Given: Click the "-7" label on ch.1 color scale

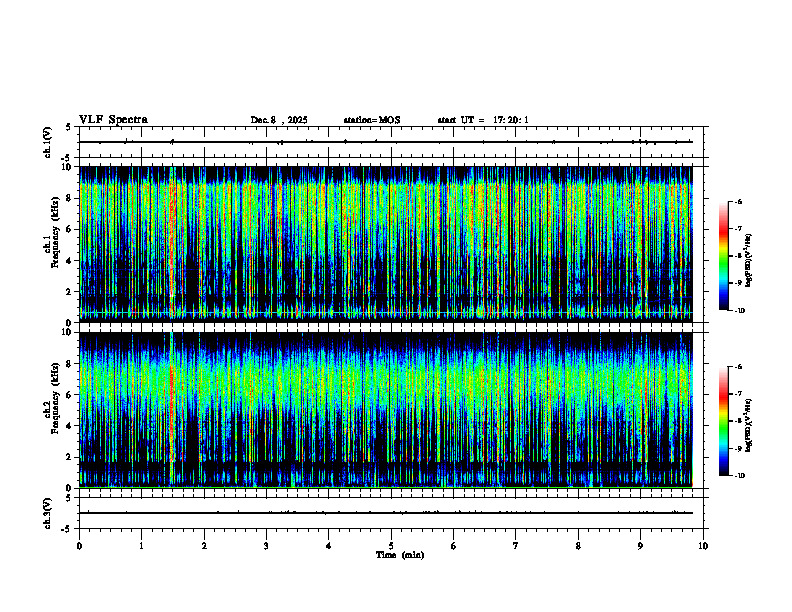Looking at the screenshot, I should tap(737, 229).
